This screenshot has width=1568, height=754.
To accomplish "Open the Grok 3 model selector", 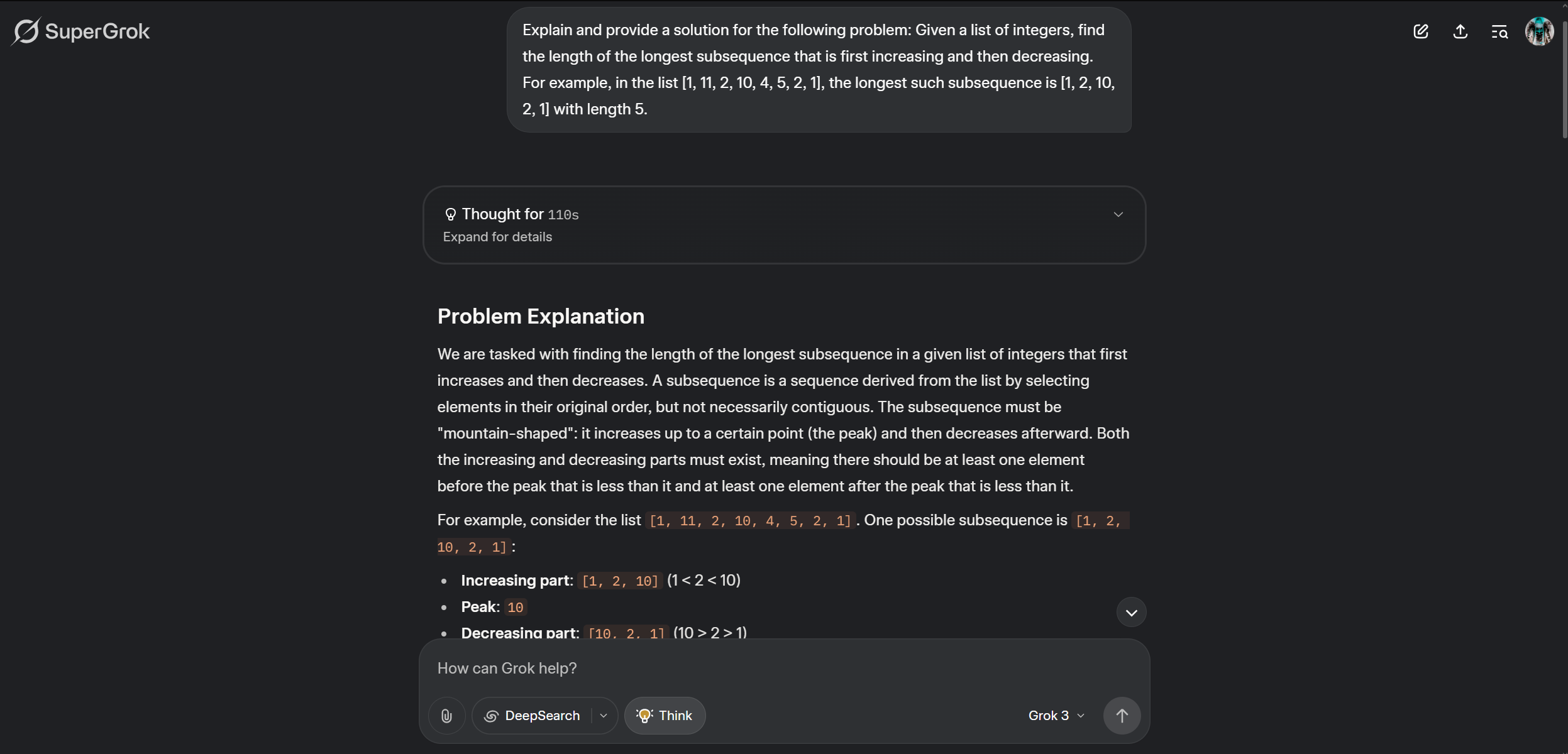I will (1056, 716).
